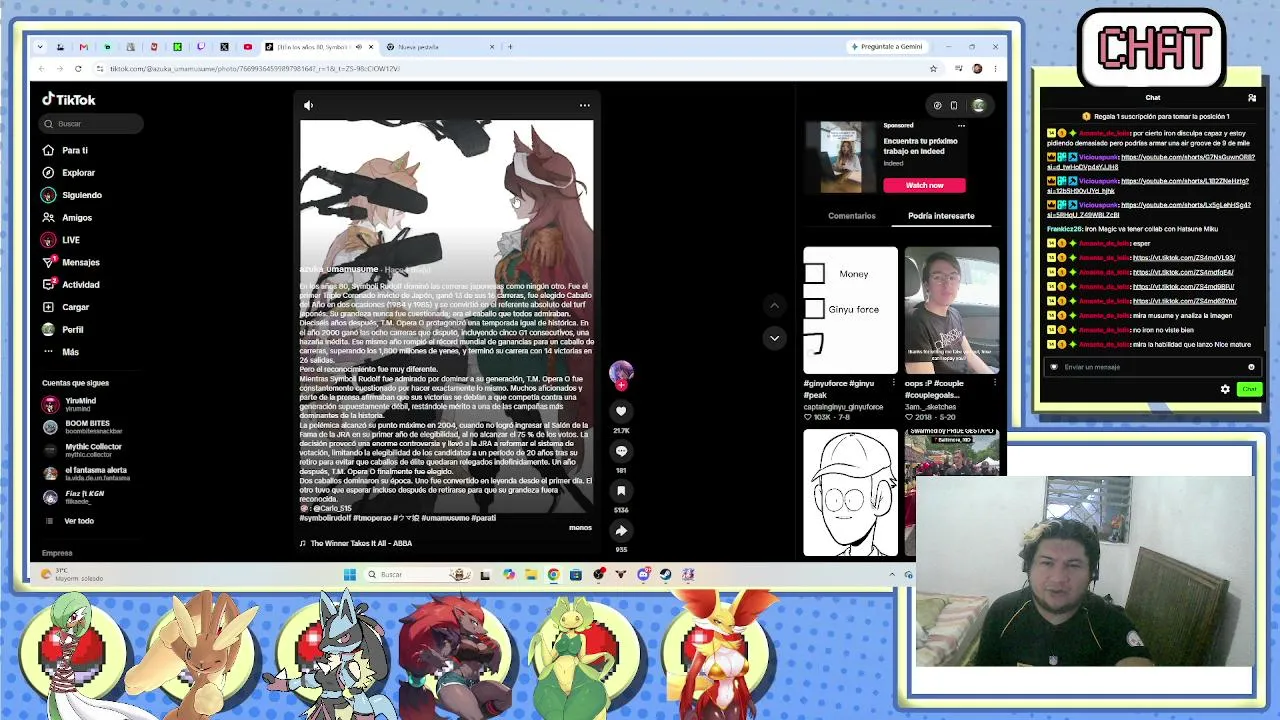
Task: Open the YiruMind followed account
Action: (70, 404)
